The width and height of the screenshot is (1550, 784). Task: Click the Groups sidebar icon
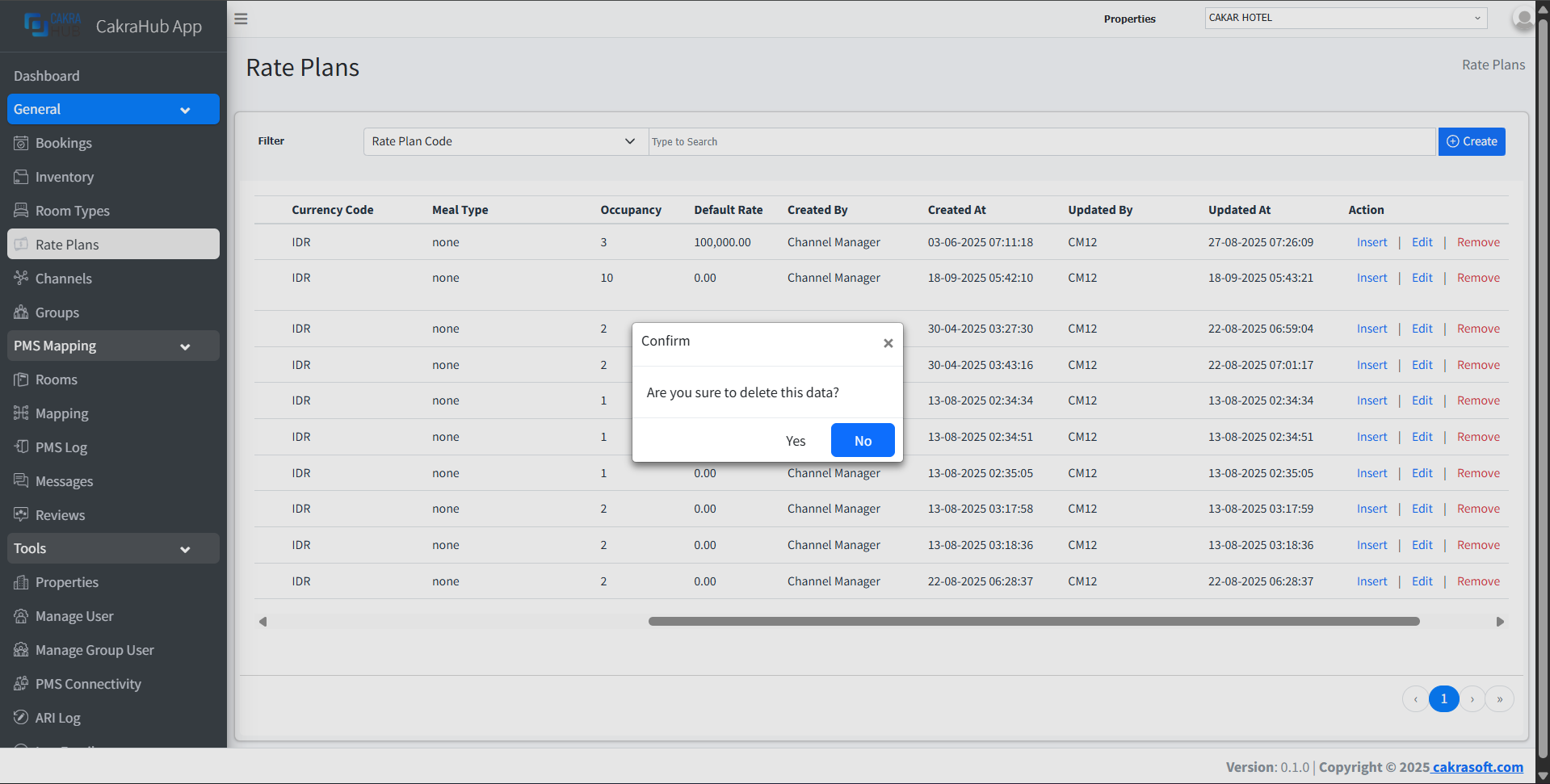pyautogui.click(x=21, y=312)
